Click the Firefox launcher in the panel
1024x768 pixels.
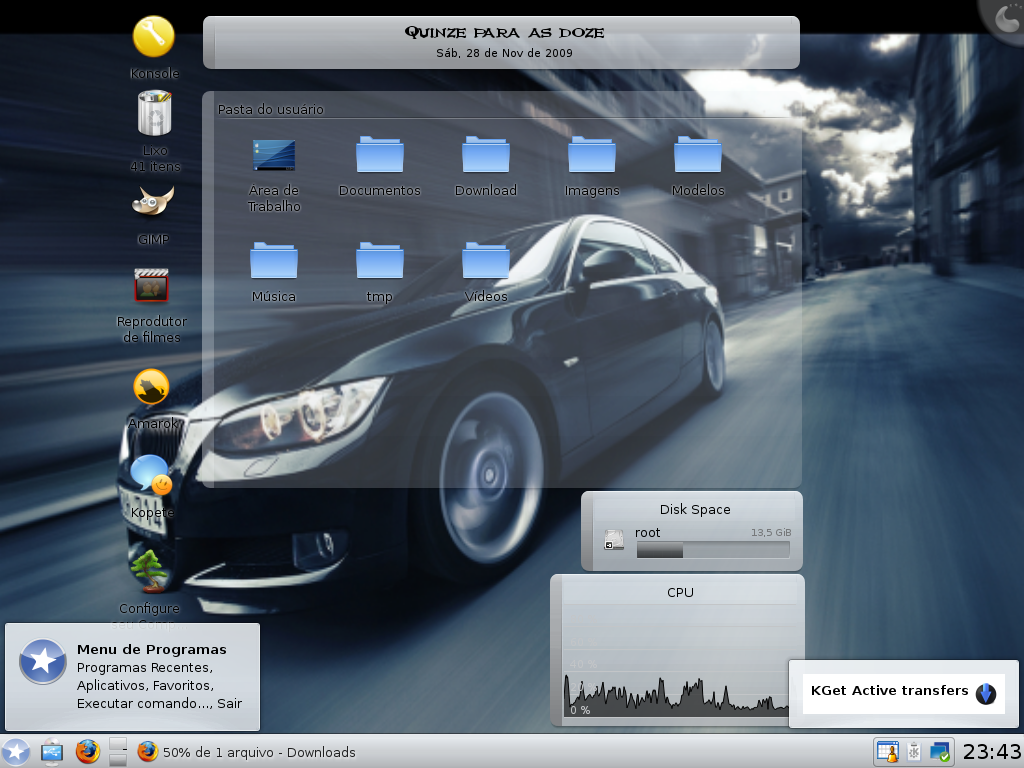(x=88, y=752)
